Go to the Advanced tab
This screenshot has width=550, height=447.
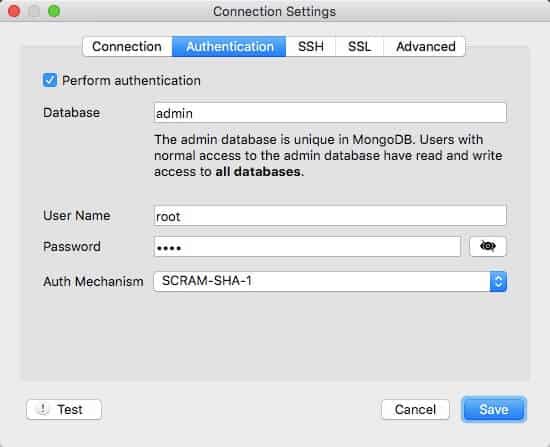[x=425, y=46]
